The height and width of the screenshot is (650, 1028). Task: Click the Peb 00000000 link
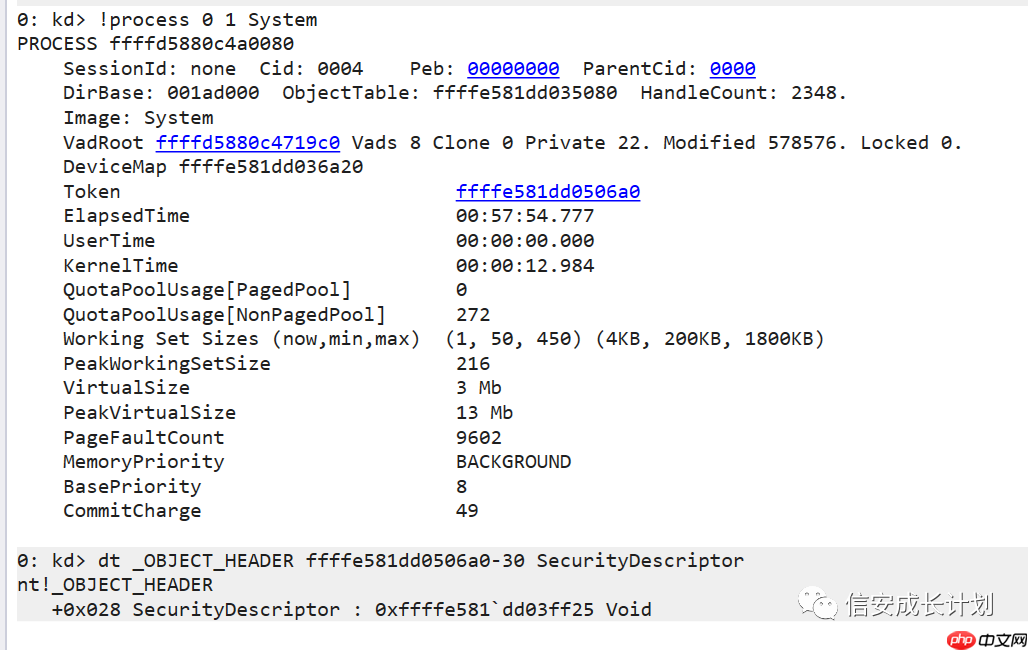tap(513, 69)
